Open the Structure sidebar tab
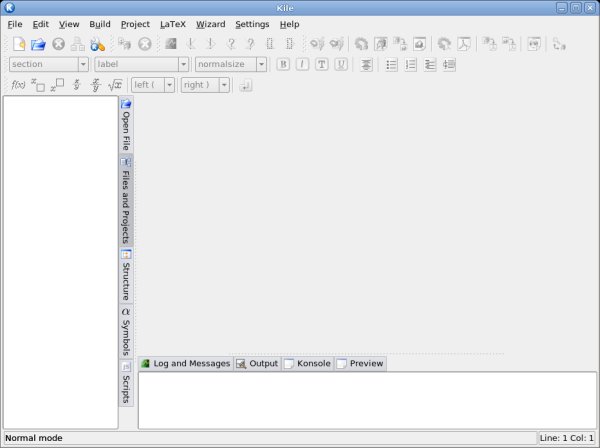600x448 pixels. (x=126, y=276)
